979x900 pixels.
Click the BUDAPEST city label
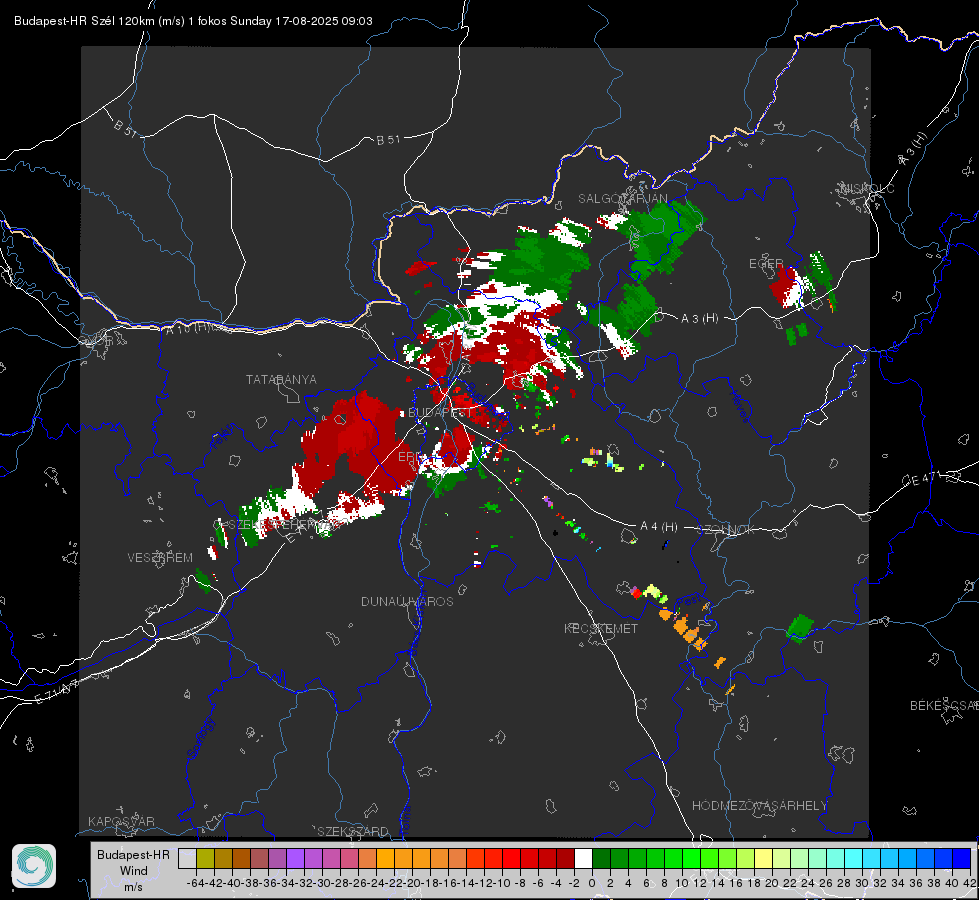(441, 413)
